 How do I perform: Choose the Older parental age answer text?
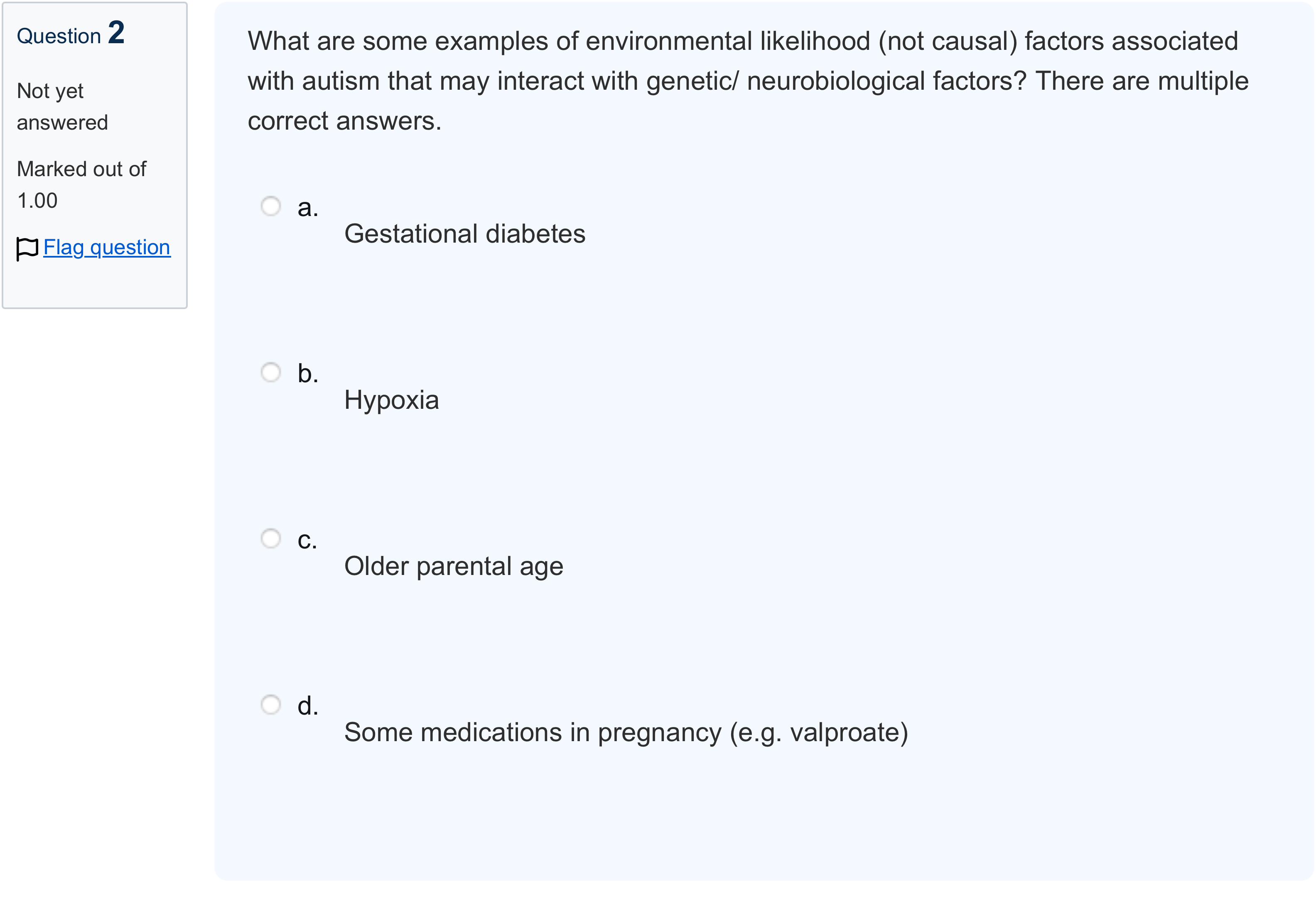453,566
